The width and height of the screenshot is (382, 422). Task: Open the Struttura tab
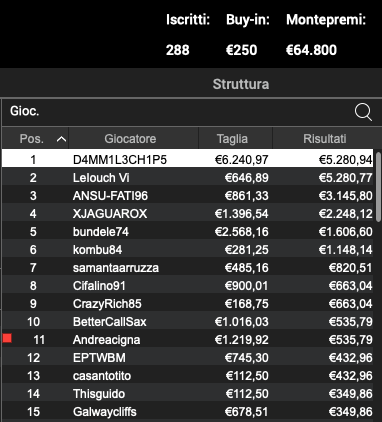click(241, 84)
